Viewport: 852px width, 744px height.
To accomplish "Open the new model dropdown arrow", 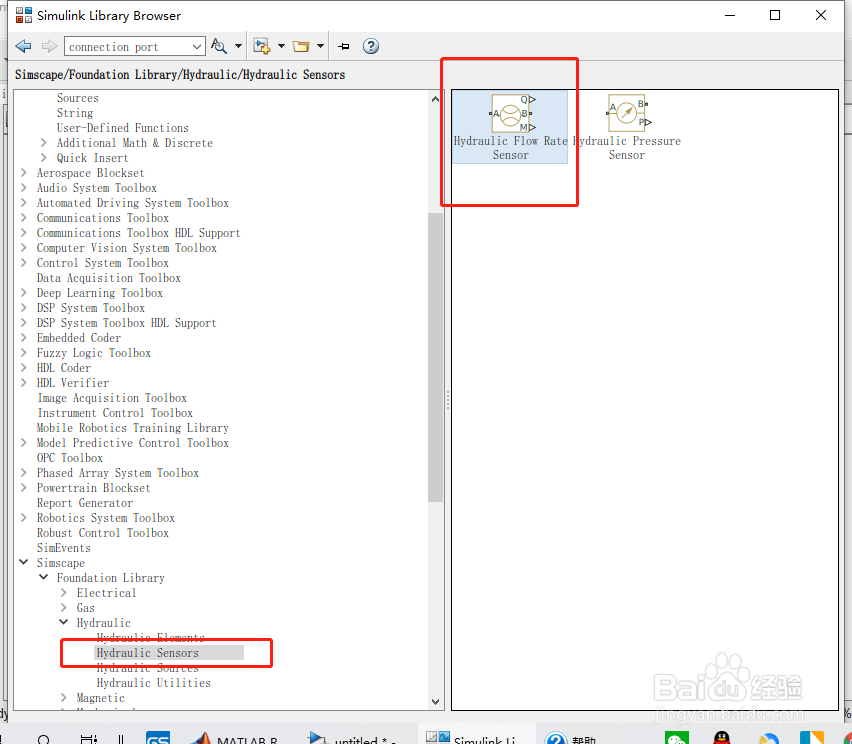I will (281, 46).
